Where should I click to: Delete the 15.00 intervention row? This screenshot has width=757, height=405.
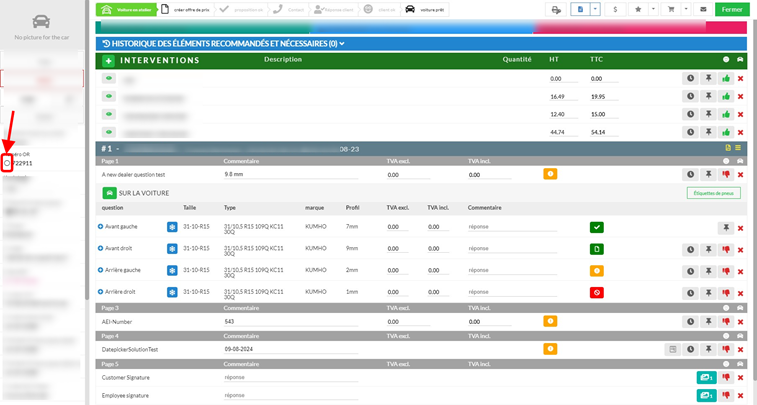740,114
